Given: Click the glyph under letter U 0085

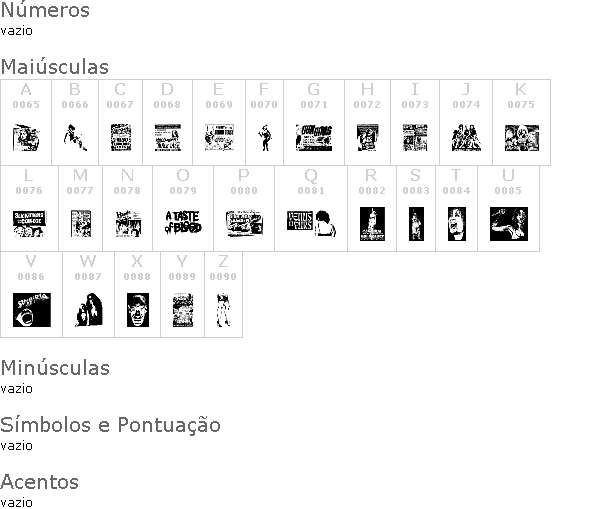Looking at the screenshot, I should [x=509, y=224].
